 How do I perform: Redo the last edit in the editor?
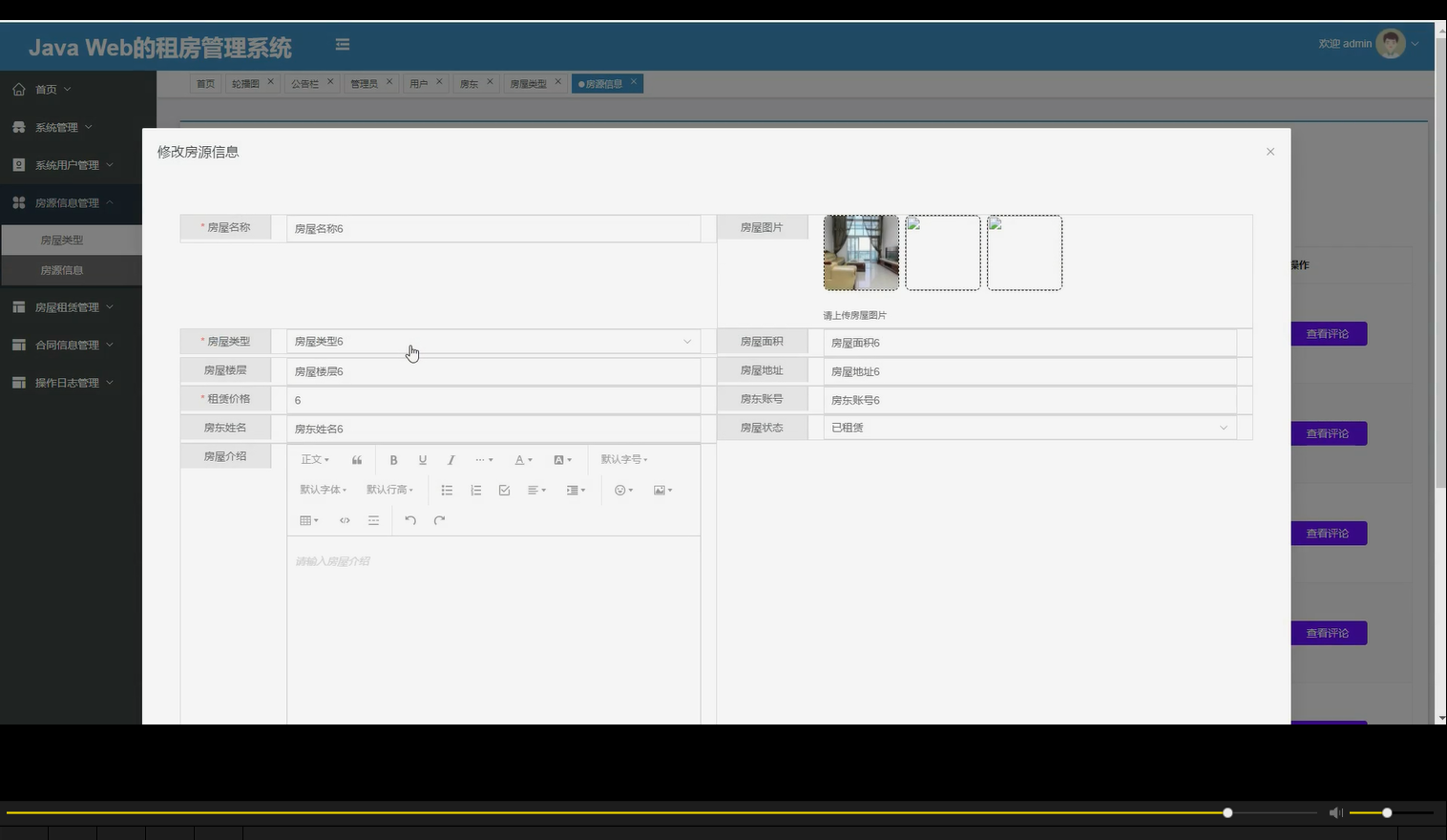(439, 520)
